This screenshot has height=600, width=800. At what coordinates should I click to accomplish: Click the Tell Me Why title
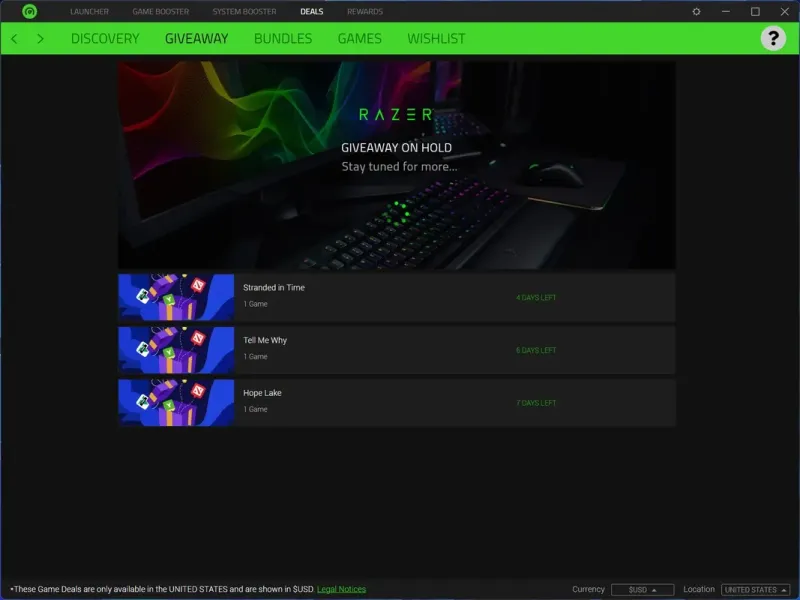click(x=265, y=340)
